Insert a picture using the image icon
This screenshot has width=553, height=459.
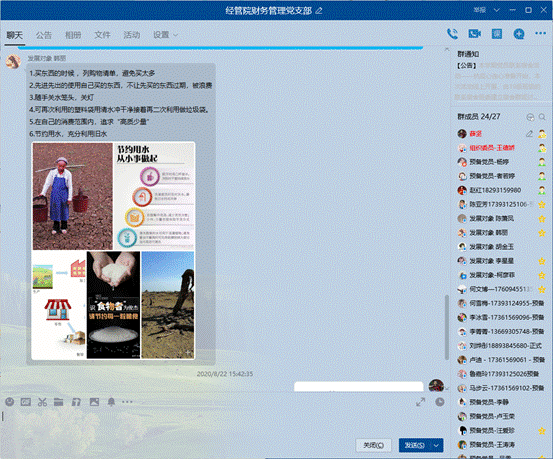[94, 402]
